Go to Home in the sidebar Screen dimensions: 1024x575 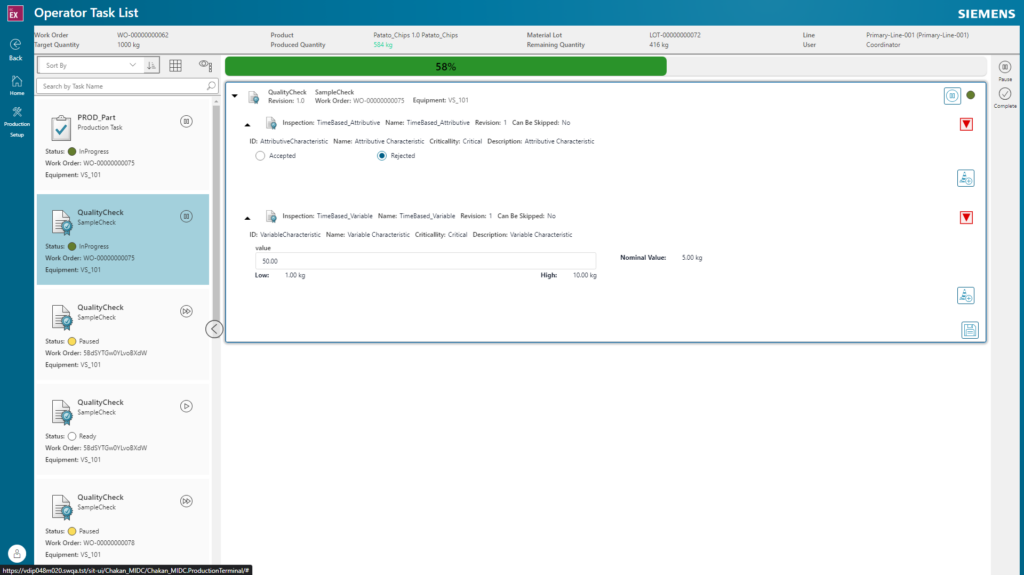16,81
